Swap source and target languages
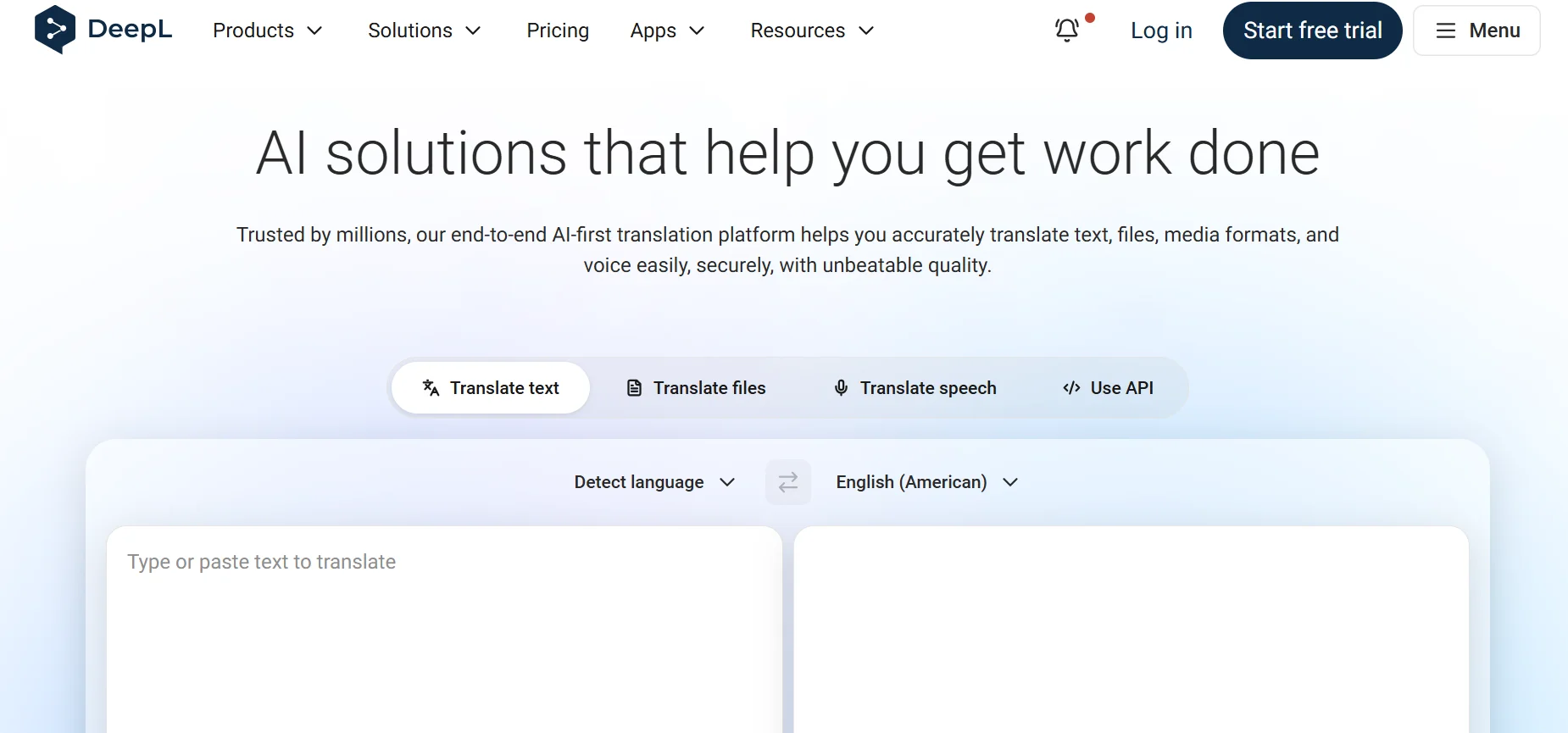The width and height of the screenshot is (1568, 733). pyautogui.click(x=788, y=482)
